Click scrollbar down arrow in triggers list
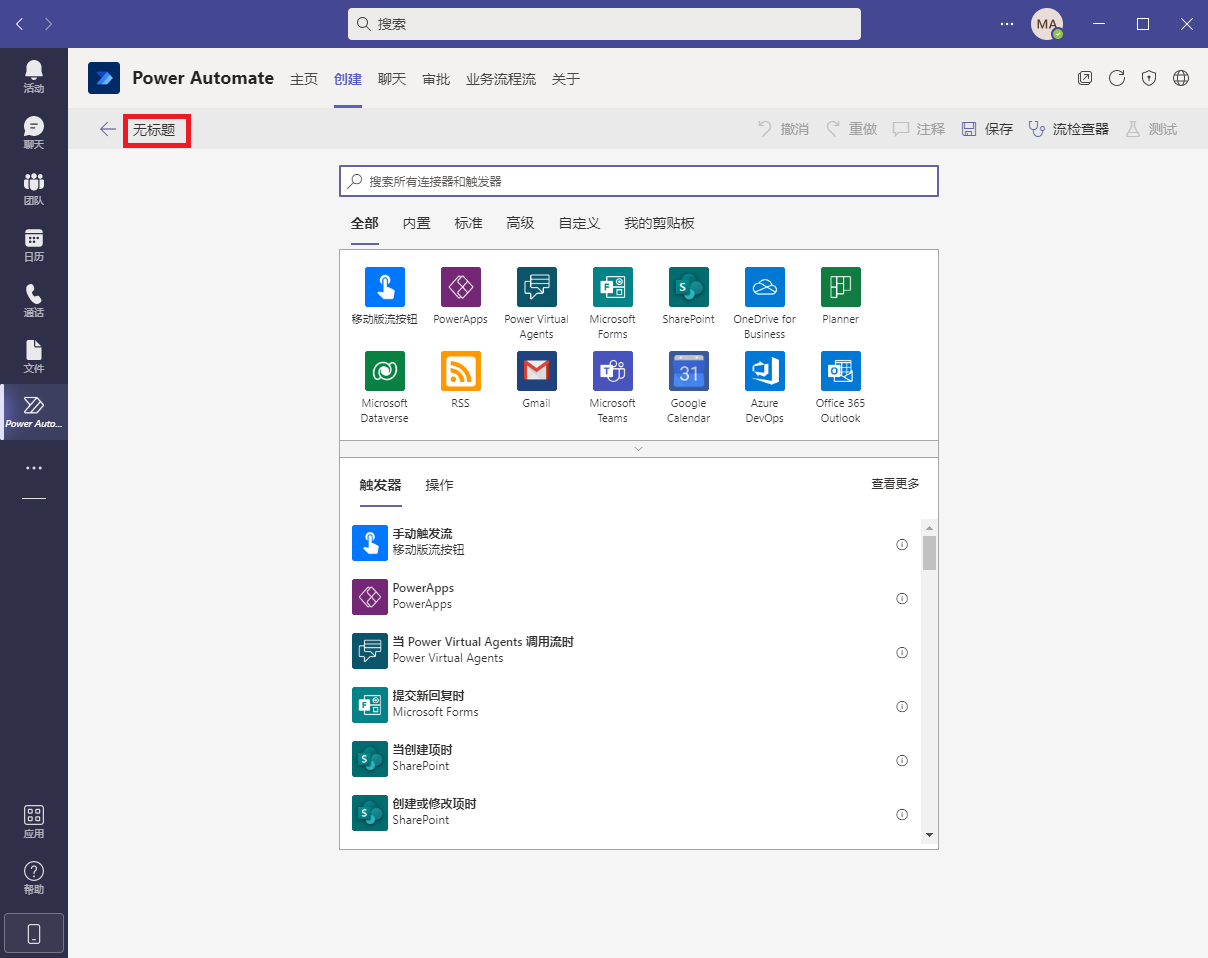The height and width of the screenshot is (958, 1208). point(929,835)
